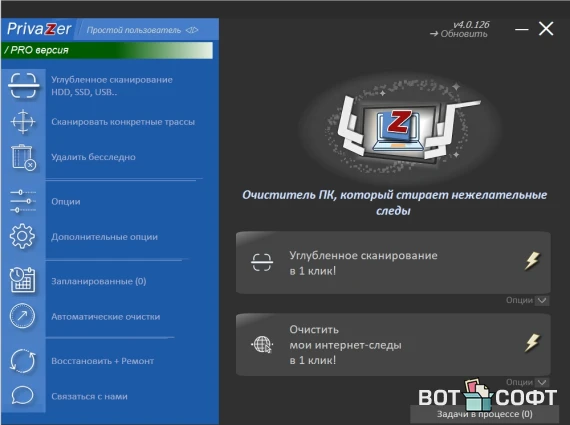The width and height of the screenshot is (570, 425).
Task: Click the crosshair scan specific traces icon
Action: pos(23,121)
